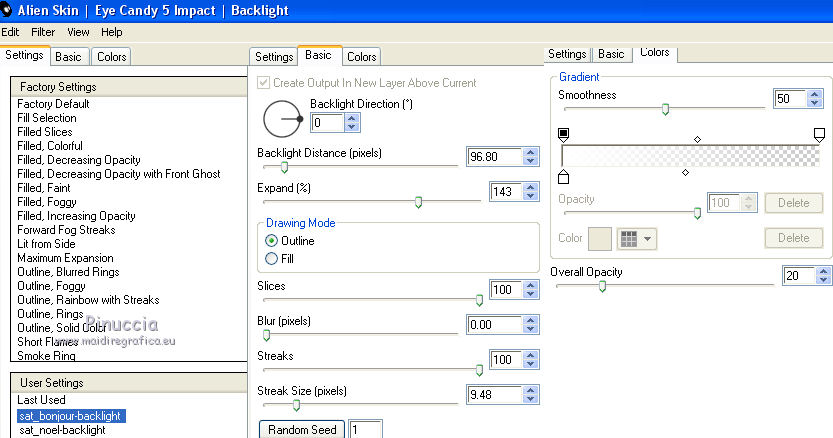Select the Filled, Foggy preset
This screenshot has height=438, width=833.
tap(47, 201)
